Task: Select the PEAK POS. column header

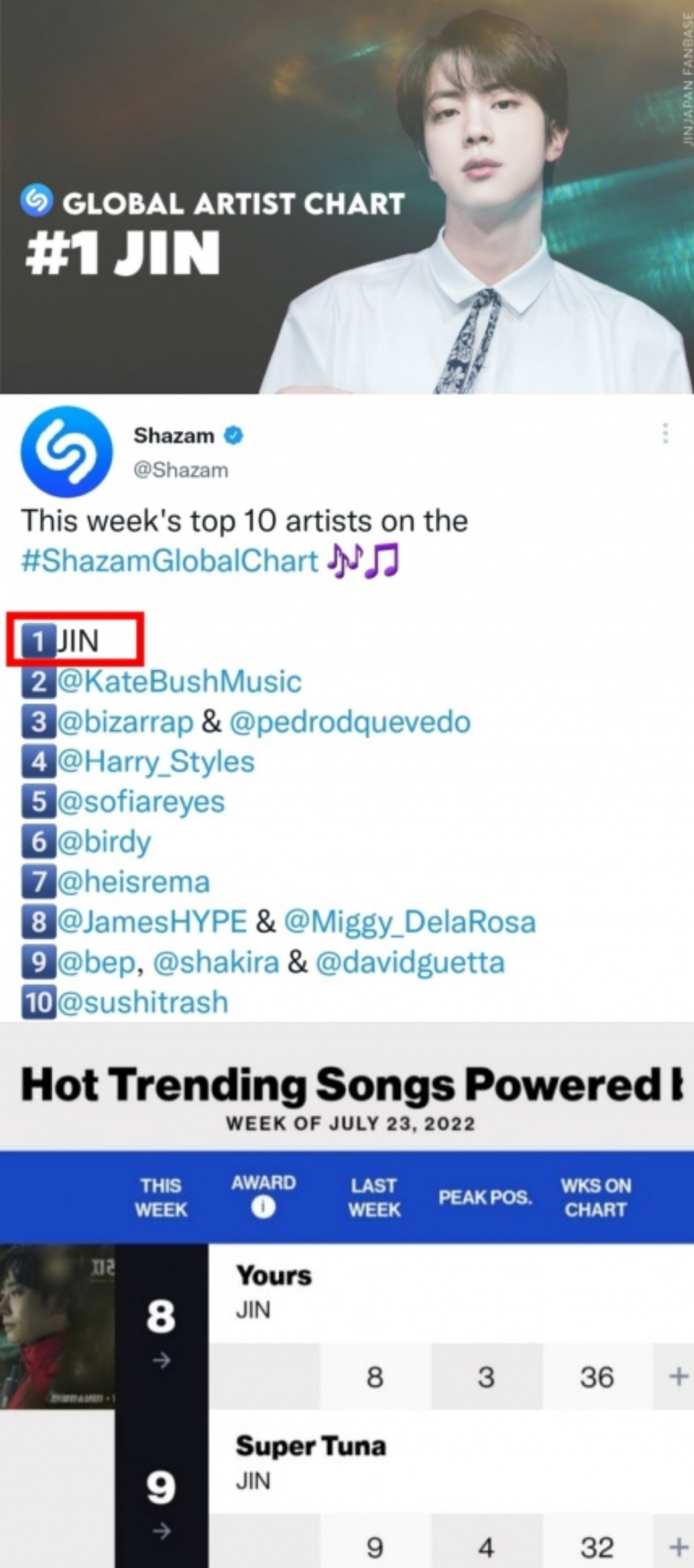Action: pos(485,1197)
